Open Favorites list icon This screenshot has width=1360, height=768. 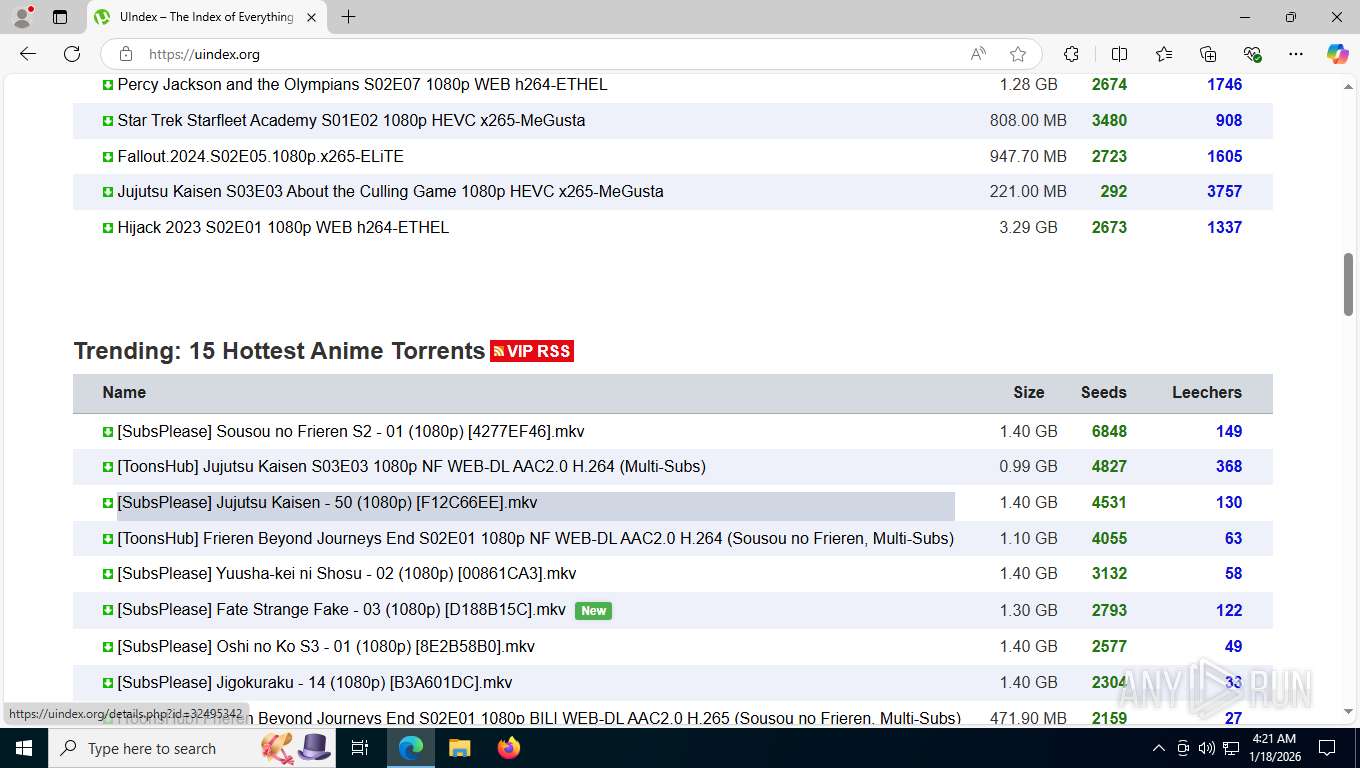coord(1164,54)
